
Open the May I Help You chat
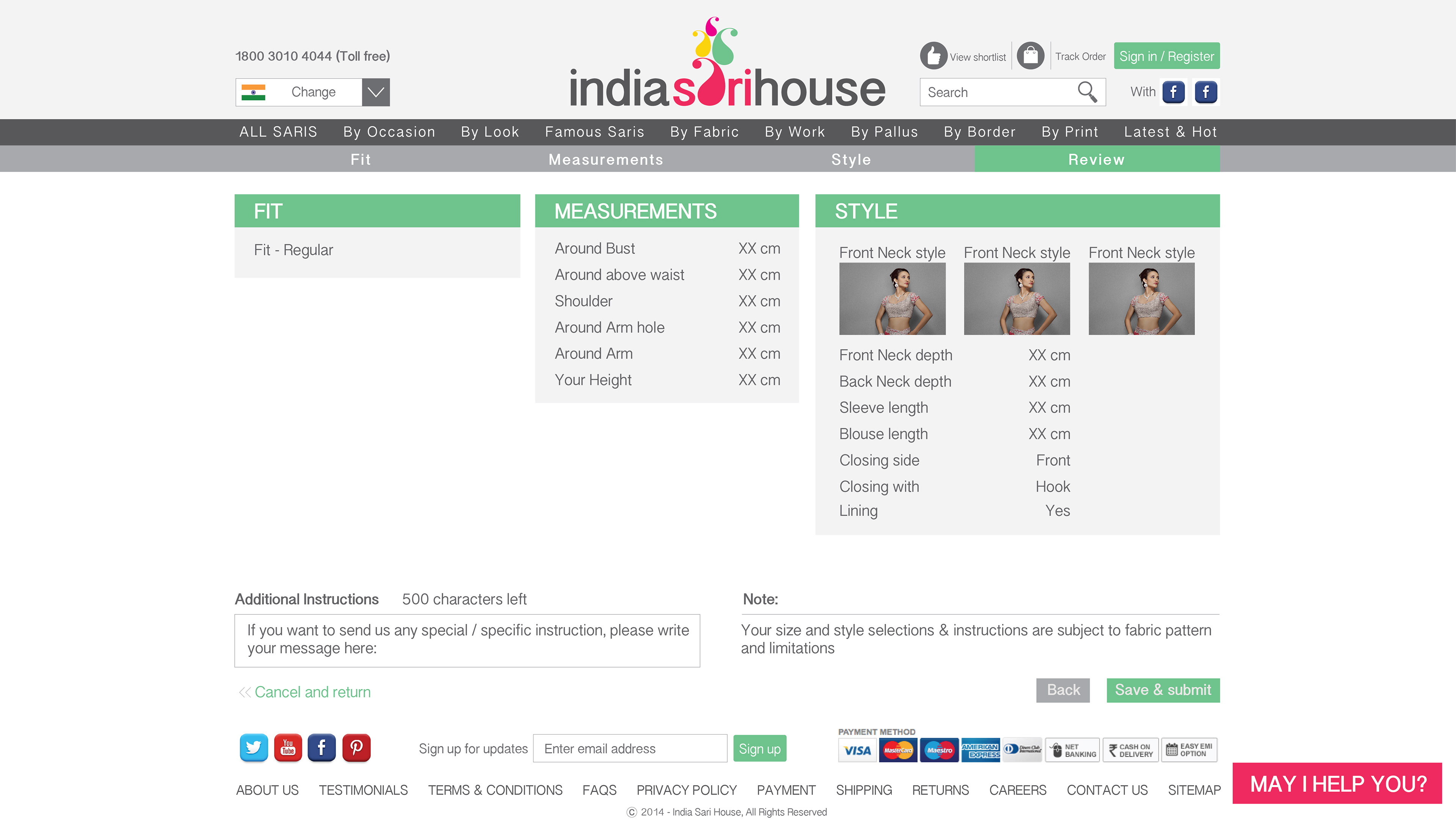[1337, 784]
